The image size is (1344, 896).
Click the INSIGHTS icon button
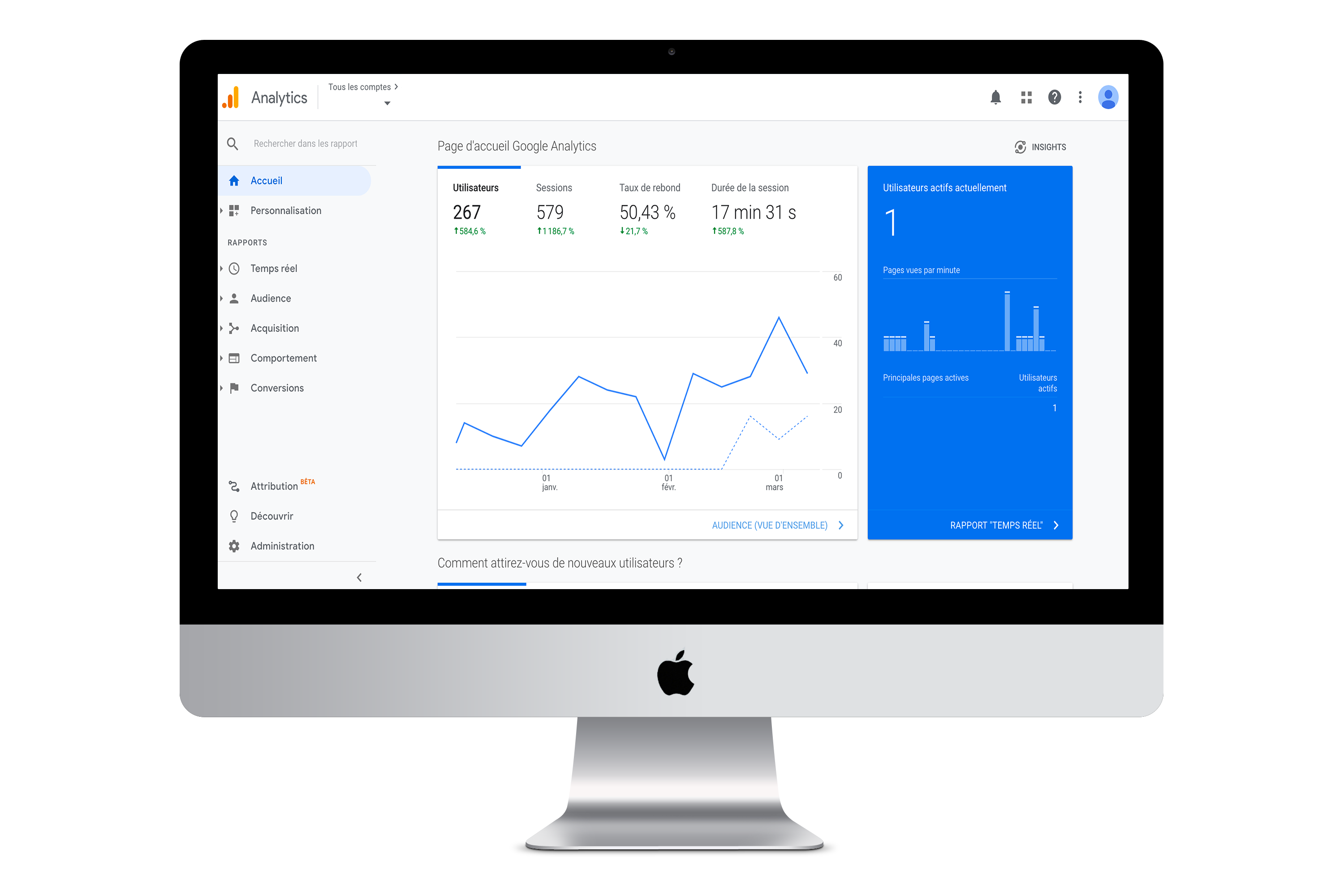pyautogui.click(x=1016, y=146)
